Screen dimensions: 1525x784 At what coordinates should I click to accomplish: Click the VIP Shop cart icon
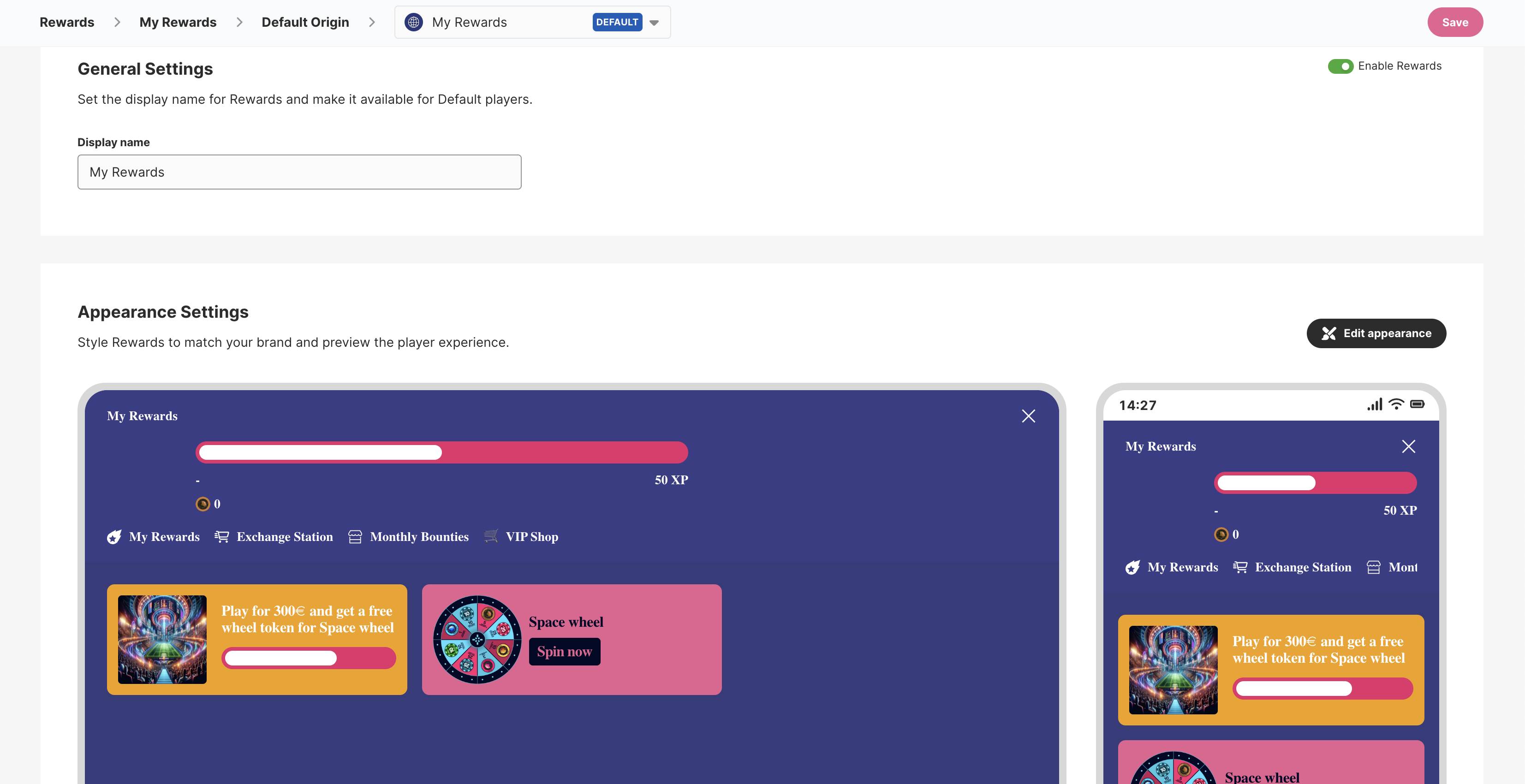[491, 536]
